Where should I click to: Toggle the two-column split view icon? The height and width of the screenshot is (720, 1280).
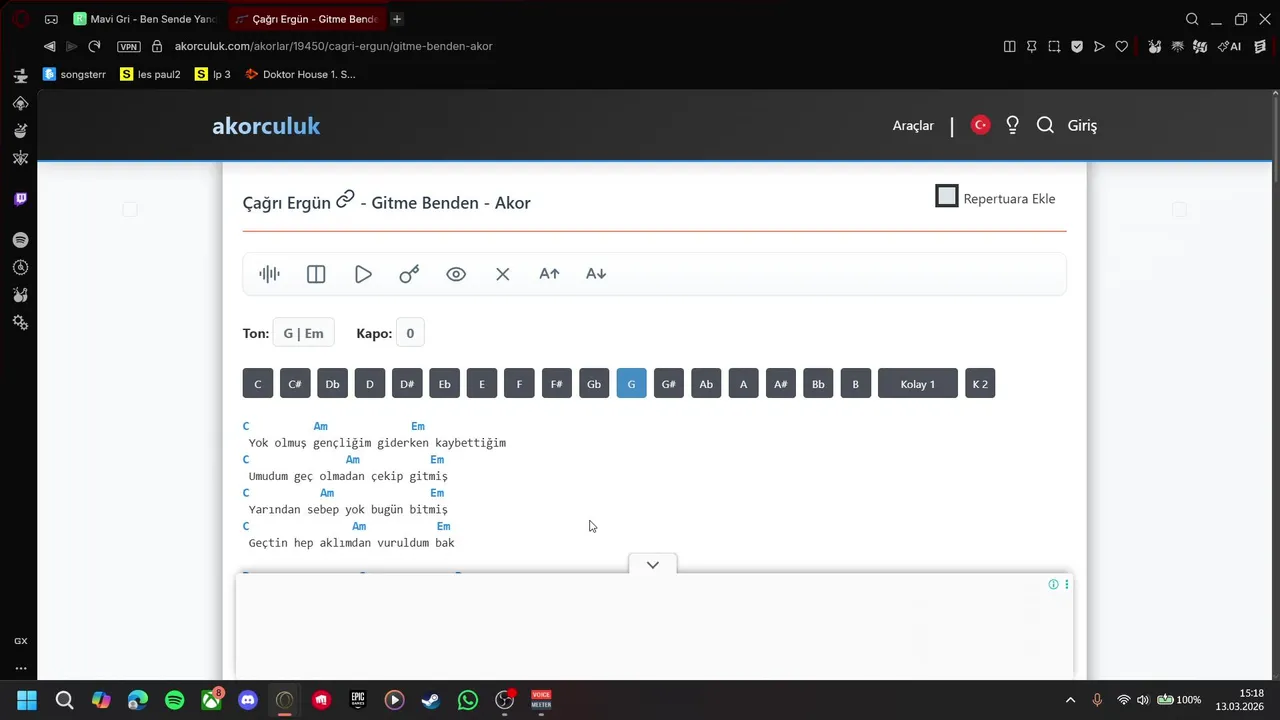(x=316, y=274)
